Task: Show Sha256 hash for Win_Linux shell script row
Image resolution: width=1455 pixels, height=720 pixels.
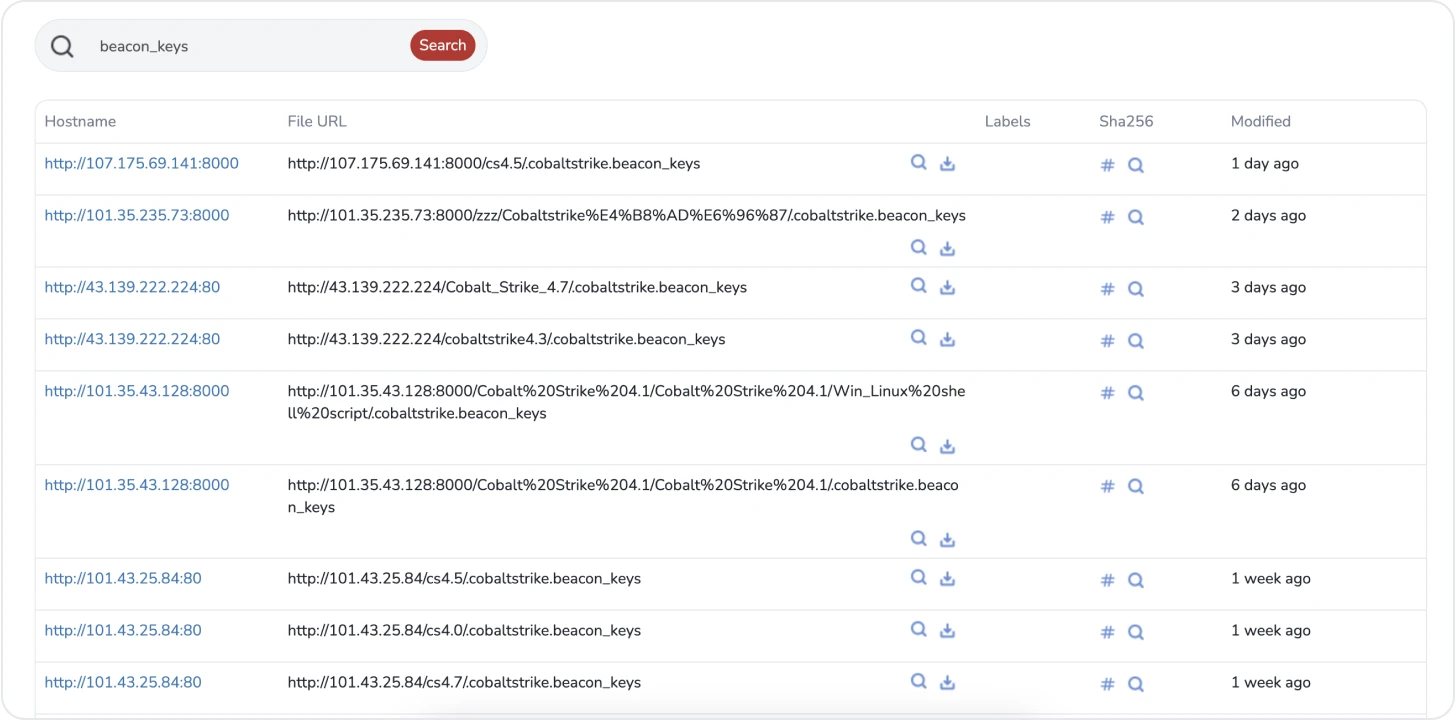Action: (1107, 393)
